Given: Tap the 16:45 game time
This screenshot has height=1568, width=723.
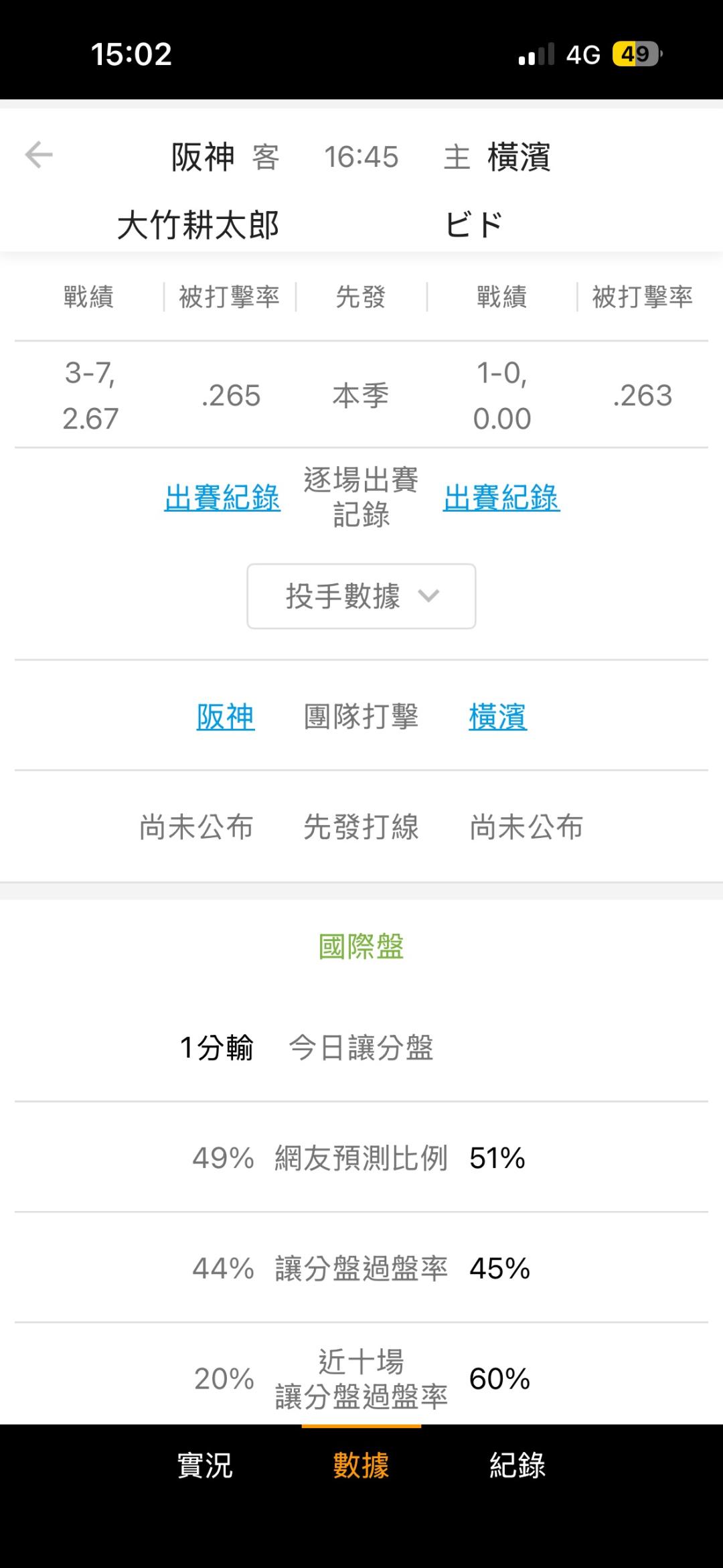Looking at the screenshot, I should [361, 157].
